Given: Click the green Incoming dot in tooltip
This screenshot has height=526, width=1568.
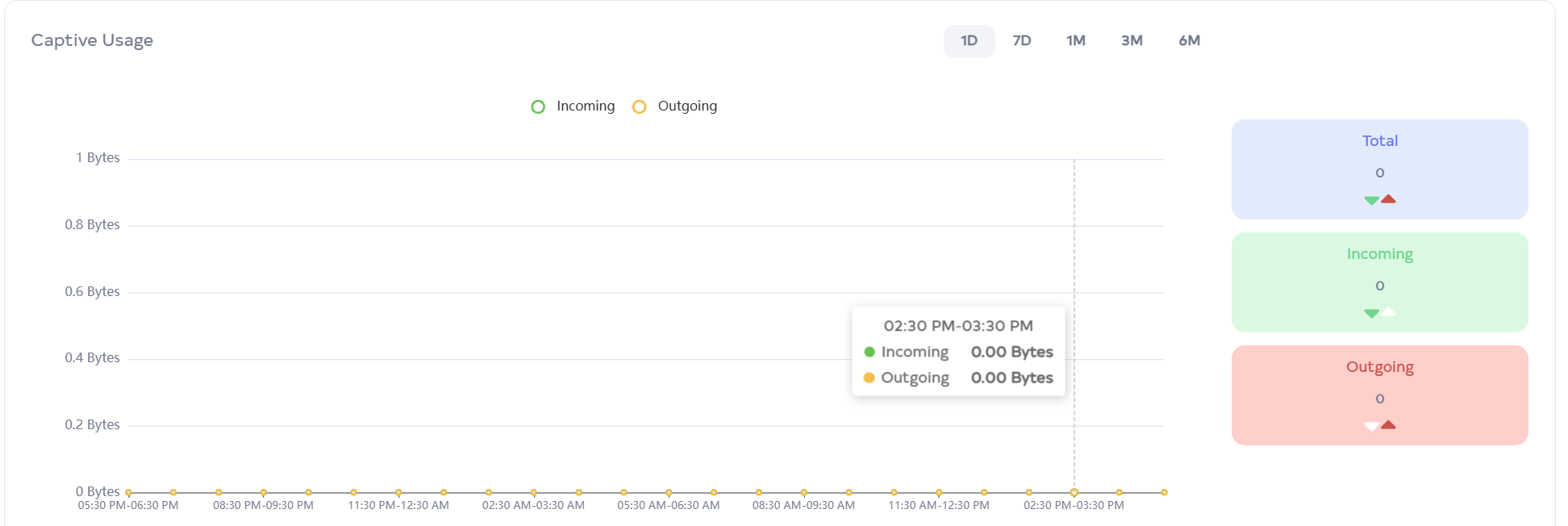Looking at the screenshot, I should pos(869,352).
